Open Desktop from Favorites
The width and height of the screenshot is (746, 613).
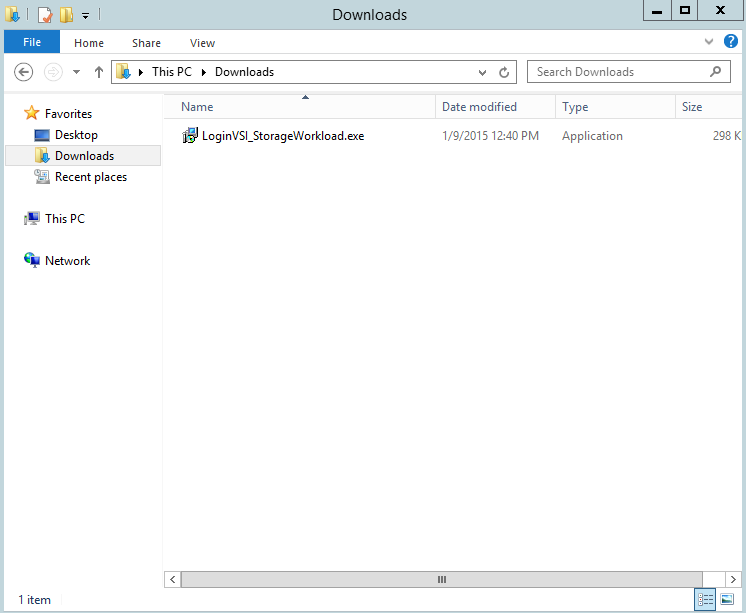76,135
